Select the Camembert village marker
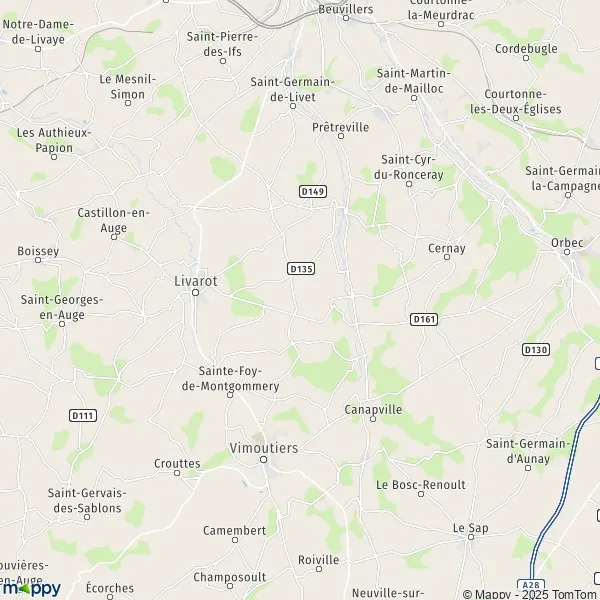600x600 pixels. 235,540
